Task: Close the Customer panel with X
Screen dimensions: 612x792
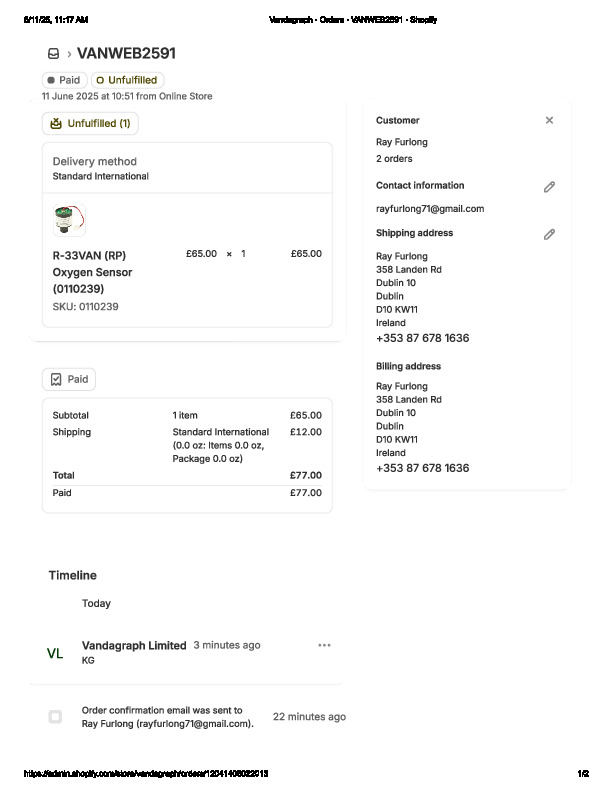Action: 549,120
